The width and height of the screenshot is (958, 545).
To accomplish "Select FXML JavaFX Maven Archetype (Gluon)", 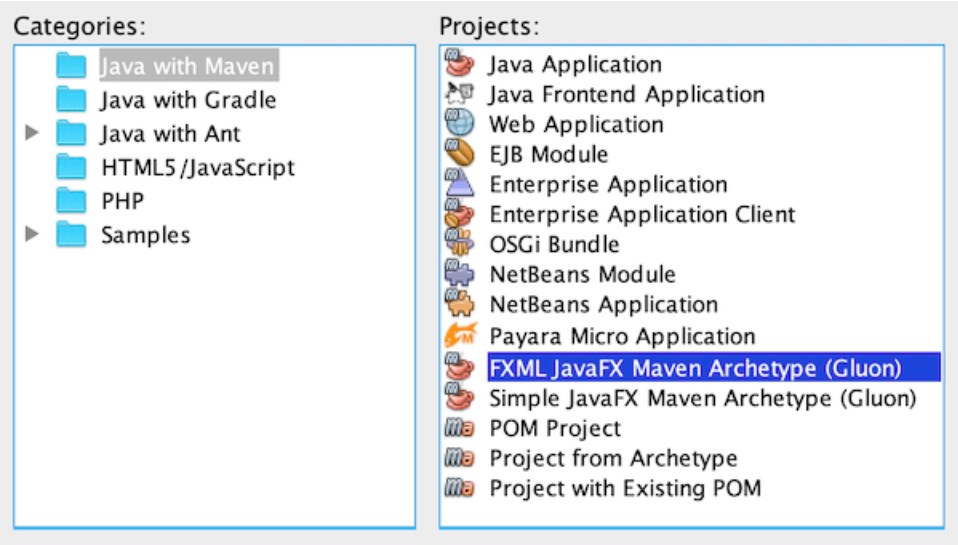I will click(x=714, y=367).
